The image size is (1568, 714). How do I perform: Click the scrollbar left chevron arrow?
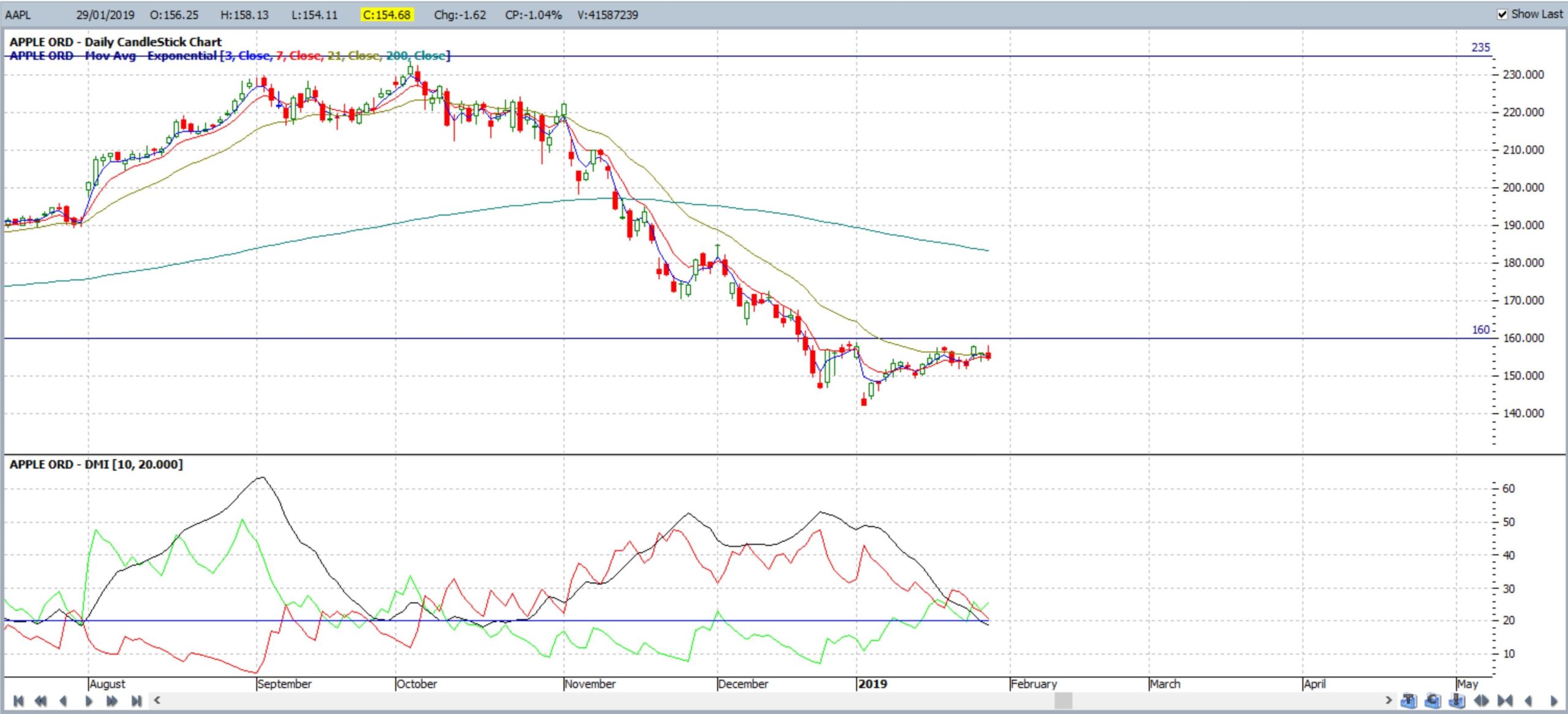coord(157,700)
